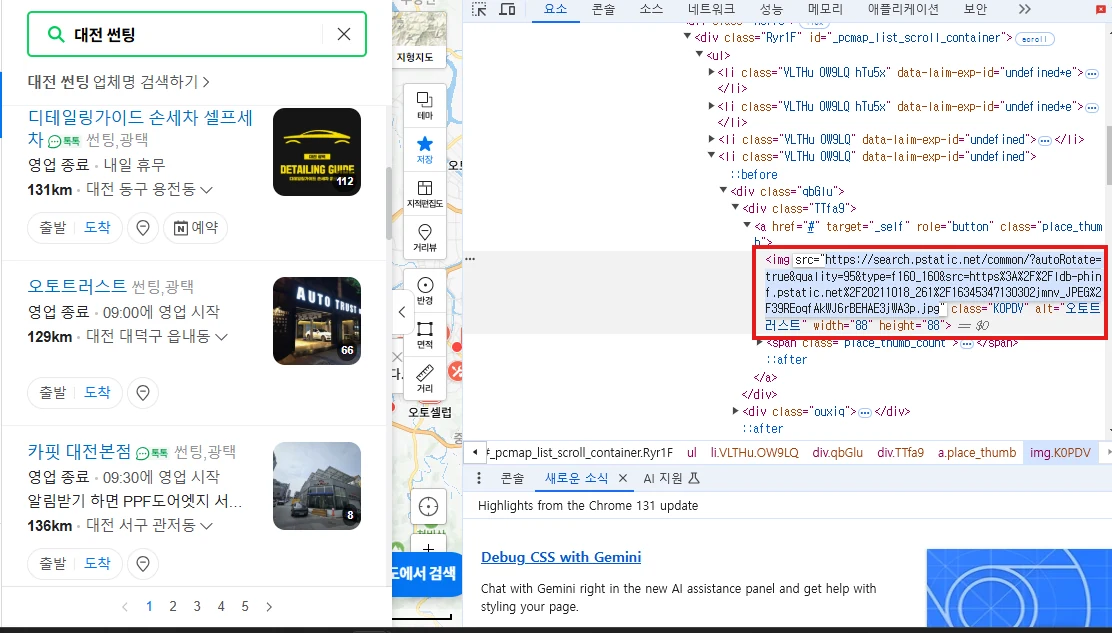Image resolution: width=1112 pixels, height=633 pixels.
Task: Open the Debug CSS with Gemini link
Action: [x=561, y=557]
